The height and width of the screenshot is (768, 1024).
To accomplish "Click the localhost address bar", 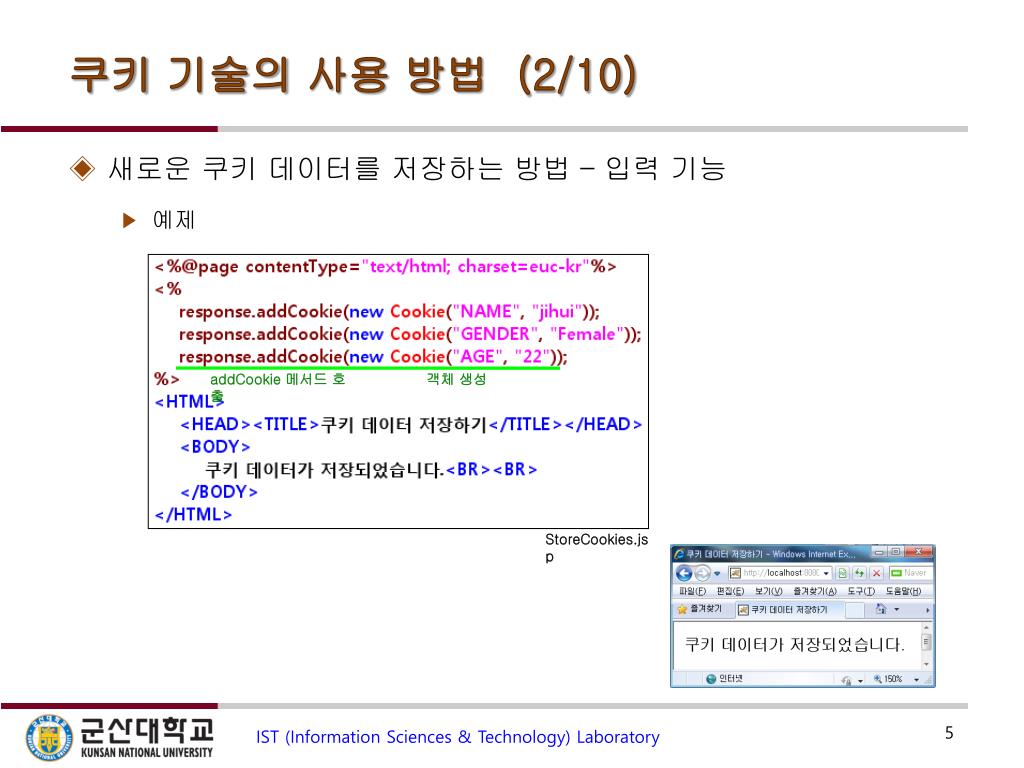I will point(780,573).
